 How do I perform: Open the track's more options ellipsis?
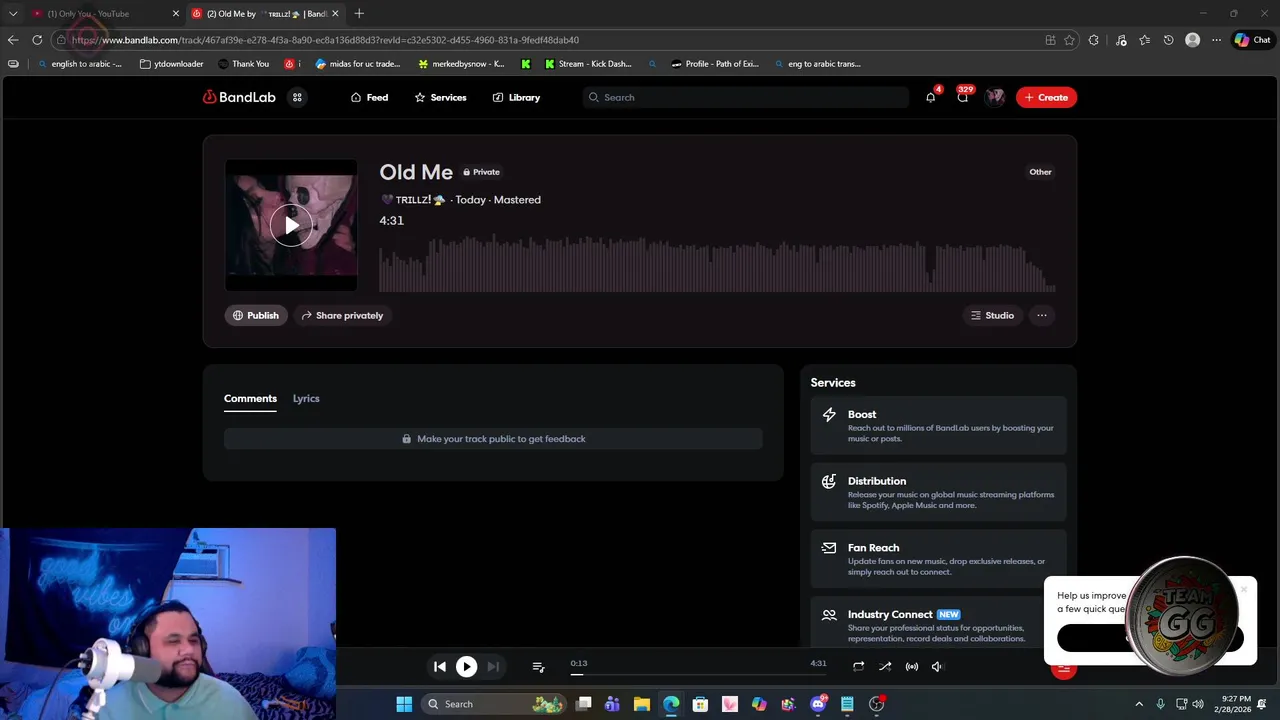(1042, 315)
